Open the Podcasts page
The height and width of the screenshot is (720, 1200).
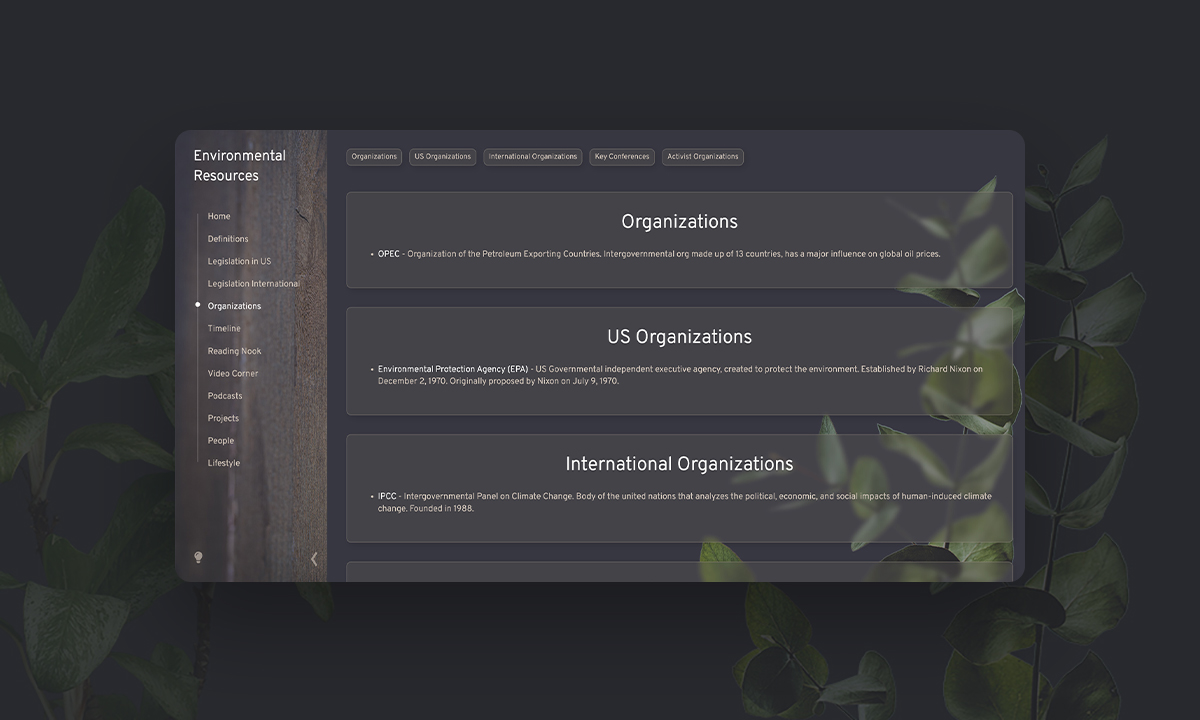pyautogui.click(x=225, y=395)
